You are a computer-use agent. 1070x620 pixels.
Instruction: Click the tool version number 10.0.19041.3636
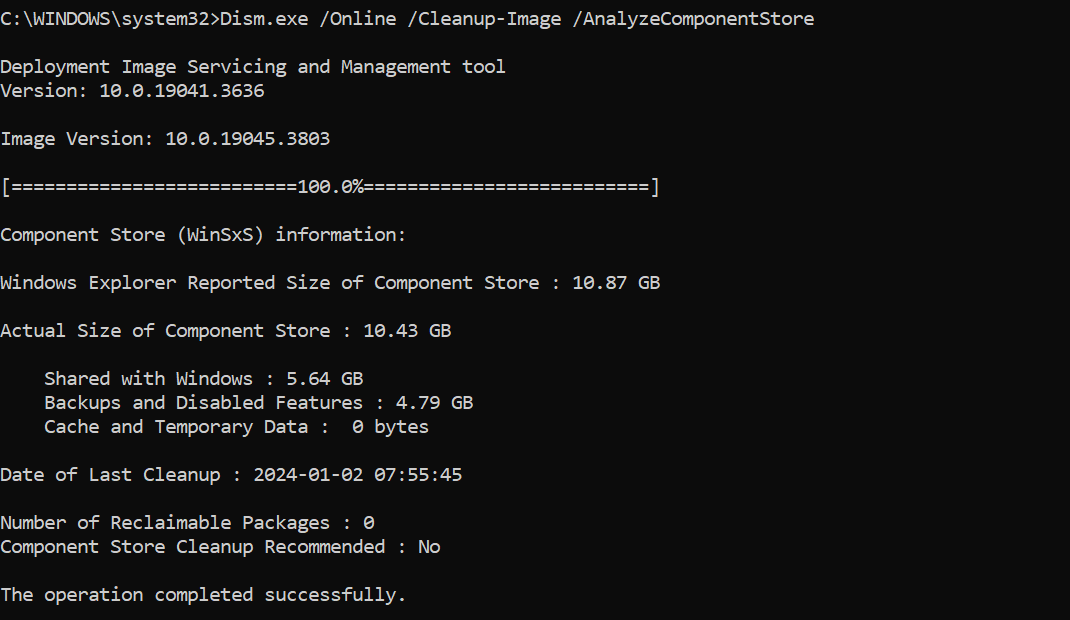[181, 91]
